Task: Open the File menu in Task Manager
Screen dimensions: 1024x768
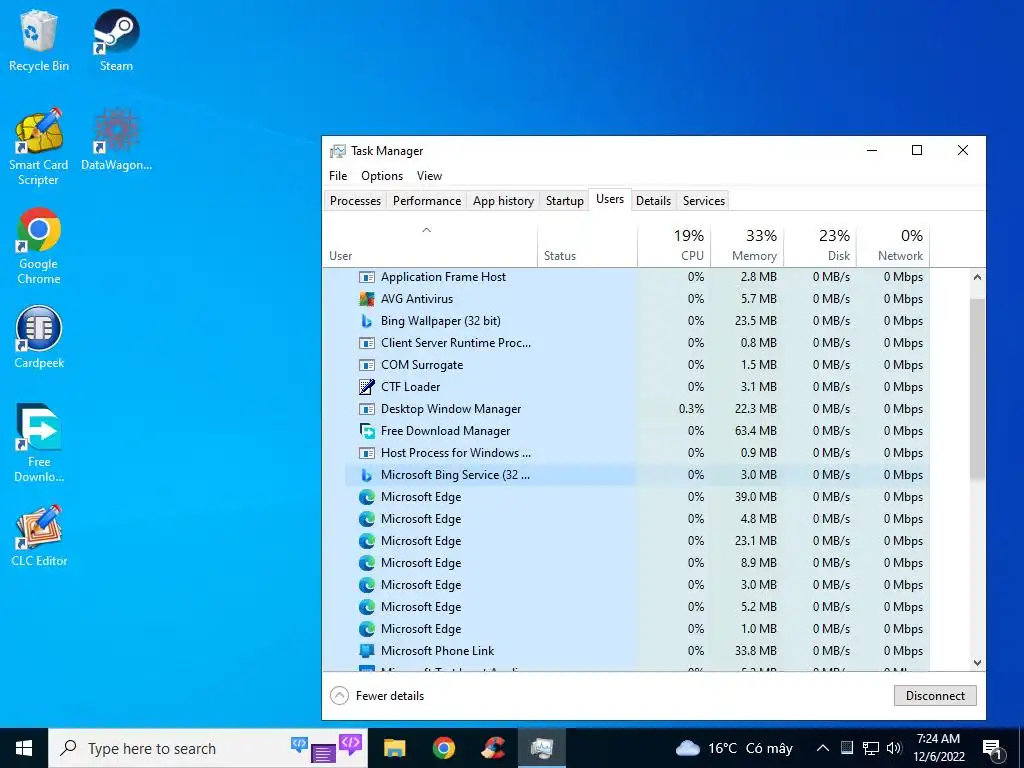Action: [x=338, y=176]
